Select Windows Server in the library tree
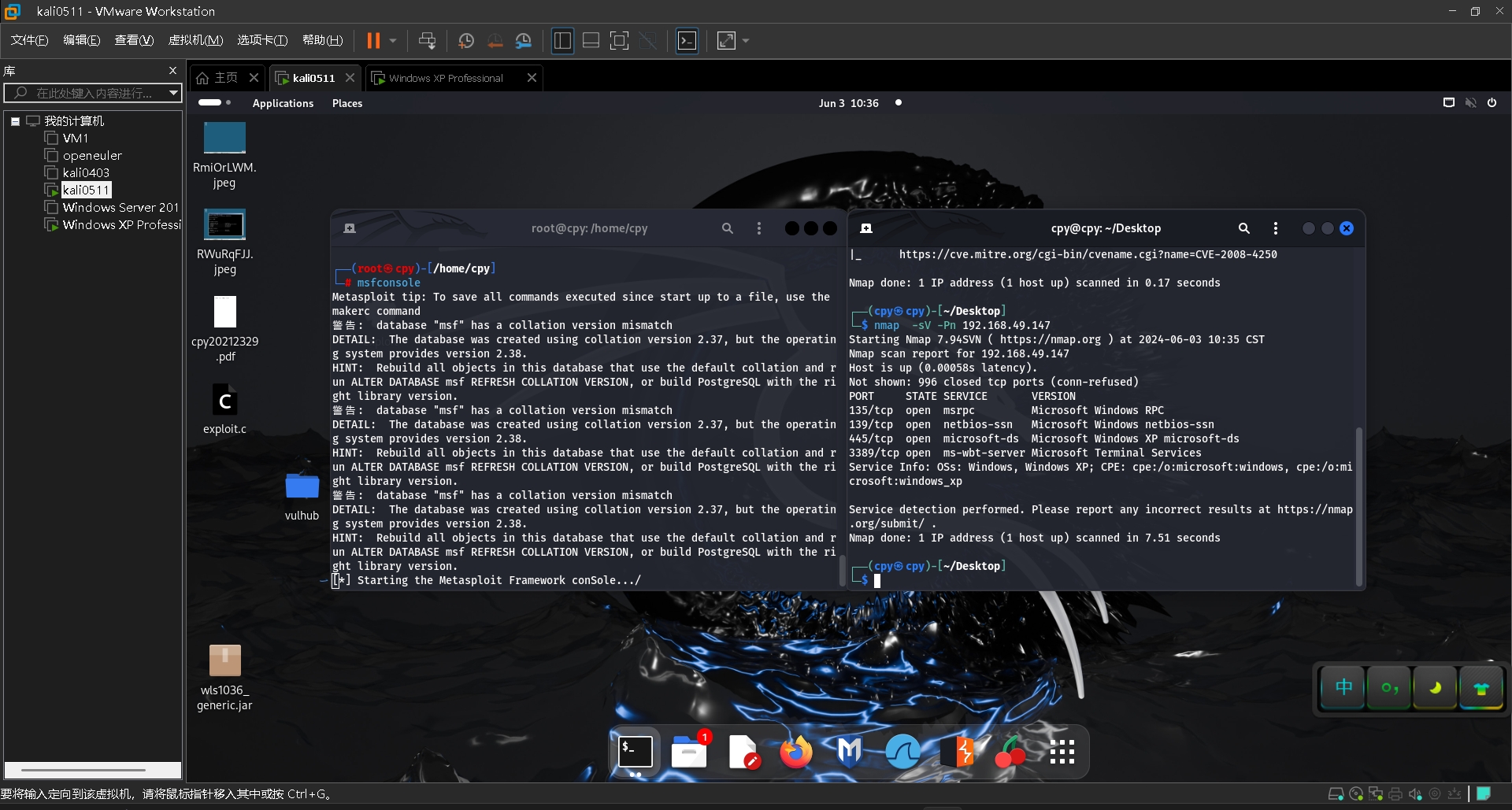The height and width of the screenshot is (810, 1512). coord(120,208)
